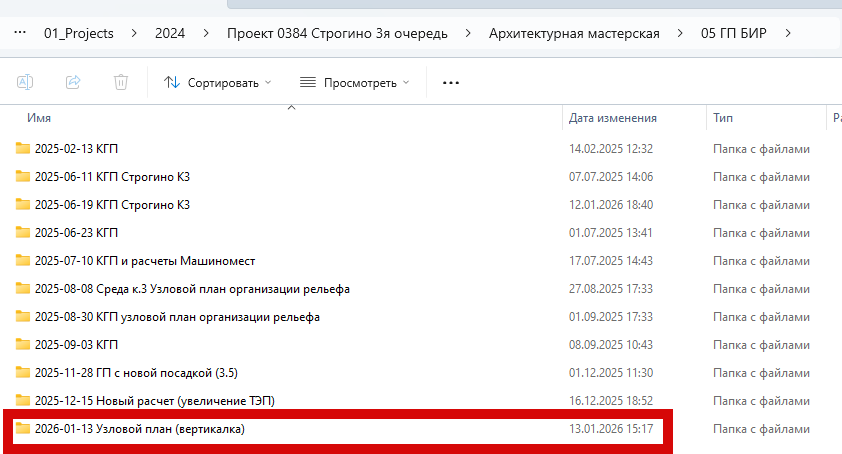Select folder 2025-08-30 КГП узловой план
The image size is (842, 454).
tap(177, 317)
